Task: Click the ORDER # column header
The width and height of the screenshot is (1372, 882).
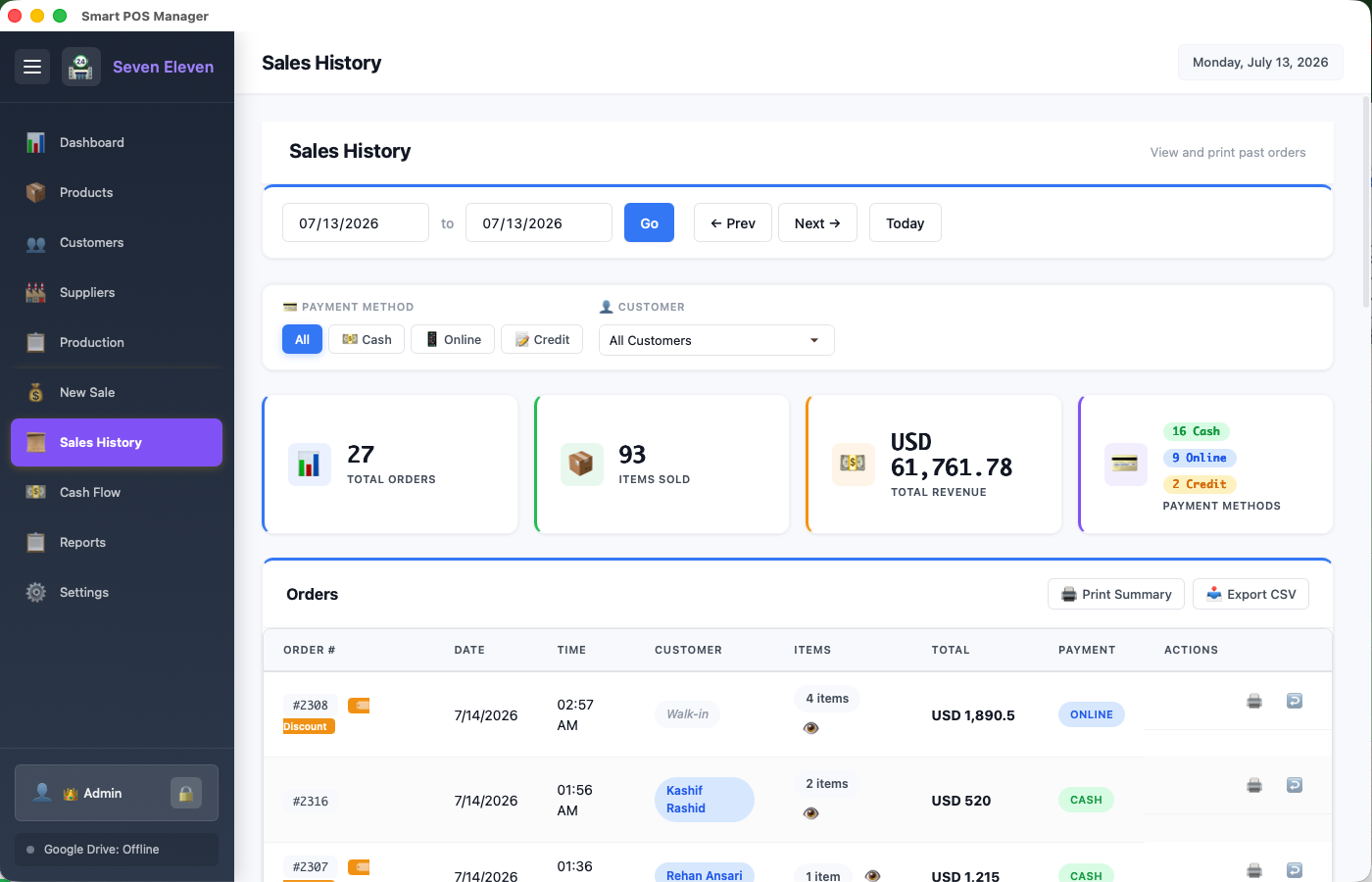Action: 309,650
